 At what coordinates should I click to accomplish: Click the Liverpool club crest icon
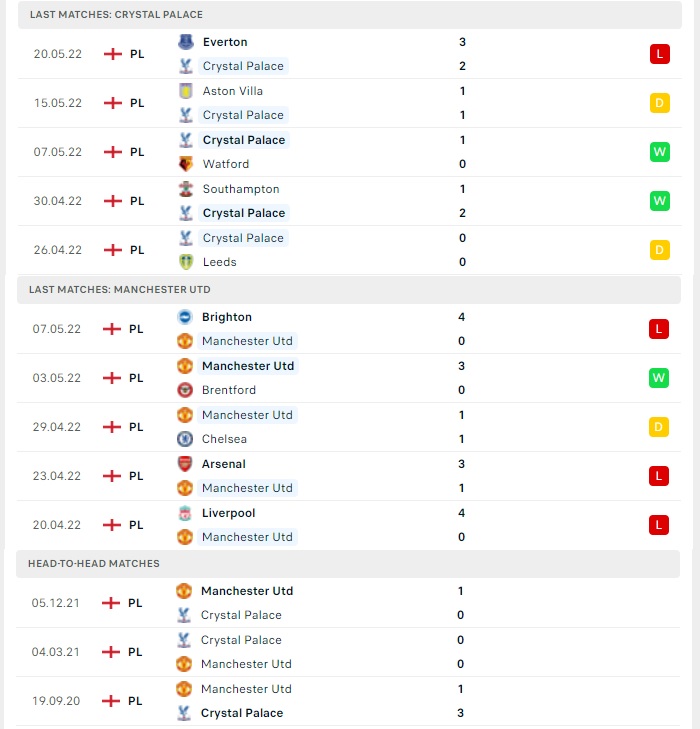185,513
